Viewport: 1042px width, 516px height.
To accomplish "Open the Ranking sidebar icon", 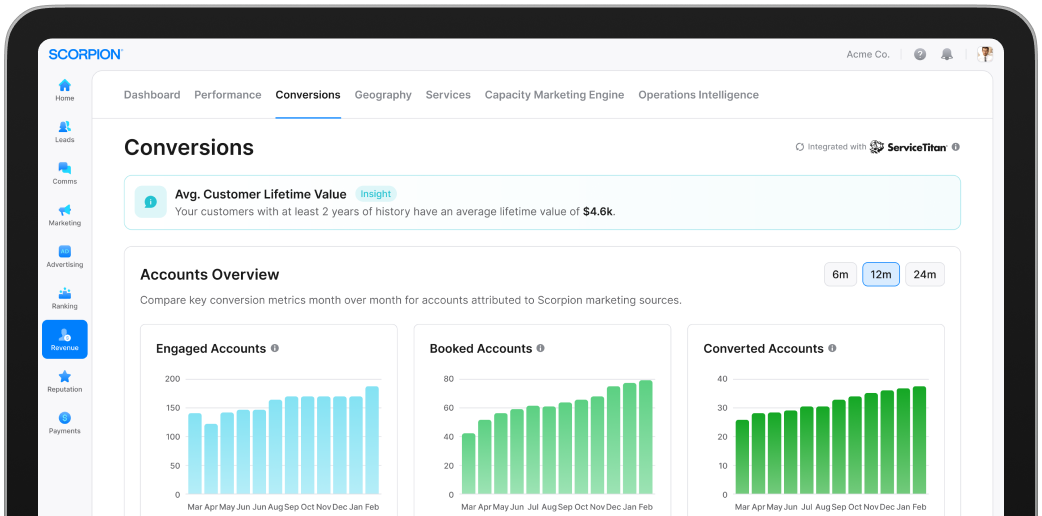I will (64, 298).
